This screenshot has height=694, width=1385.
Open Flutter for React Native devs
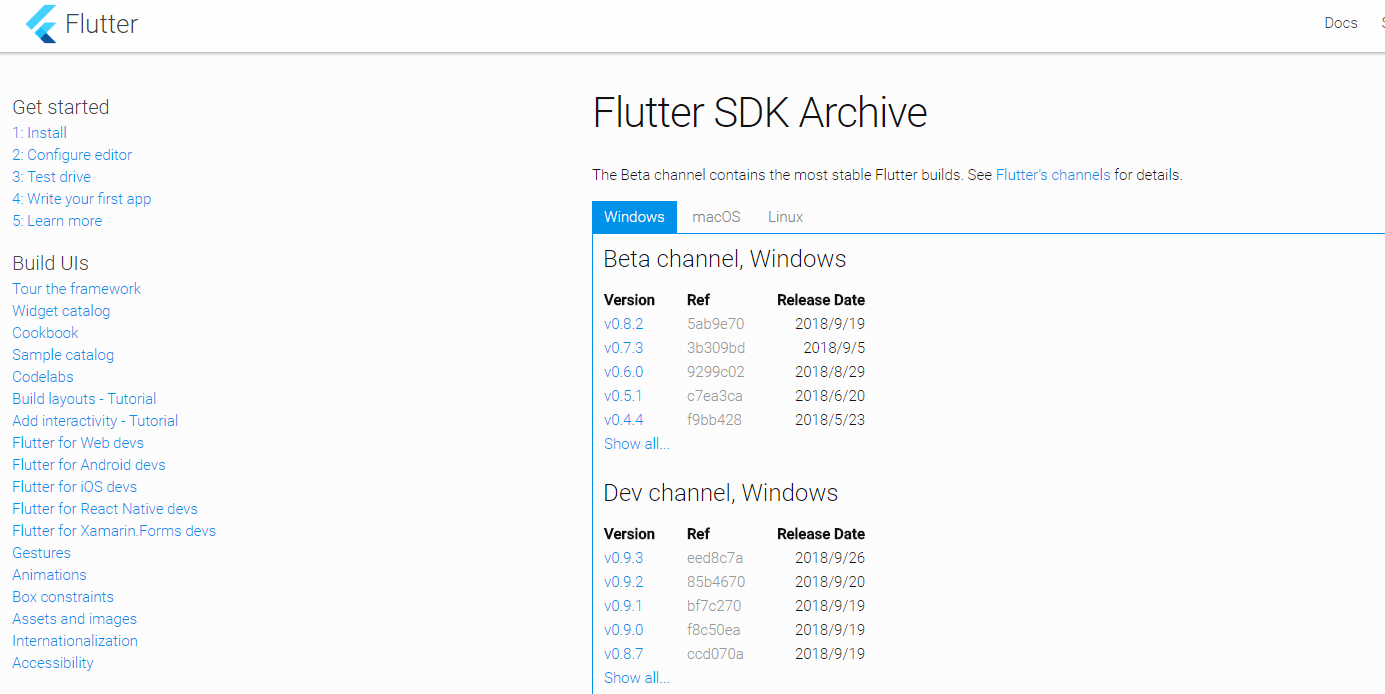coord(104,508)
